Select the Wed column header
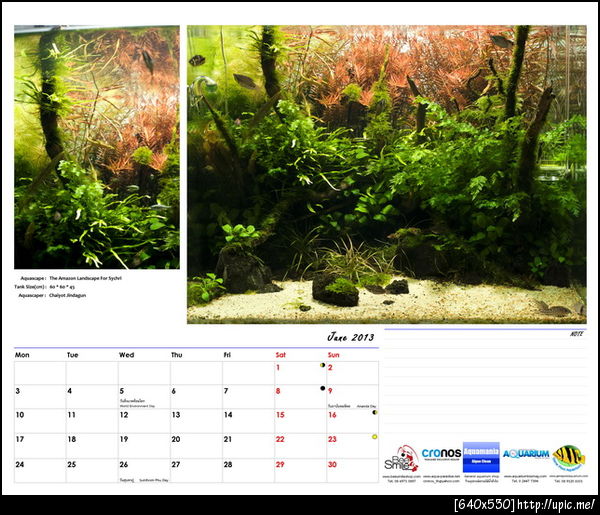The image size is (600, 515). (126, 355)
